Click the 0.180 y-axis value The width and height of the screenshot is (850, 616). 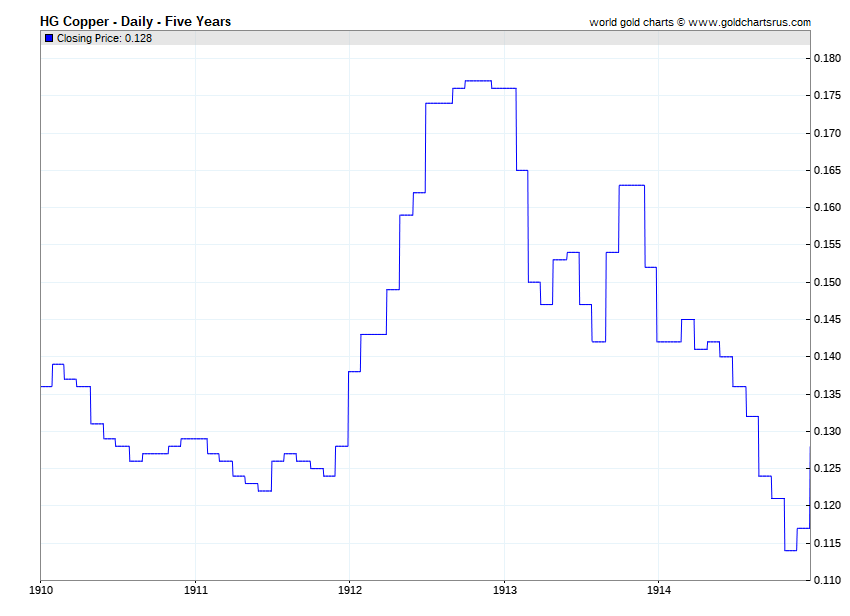[827, 58]
